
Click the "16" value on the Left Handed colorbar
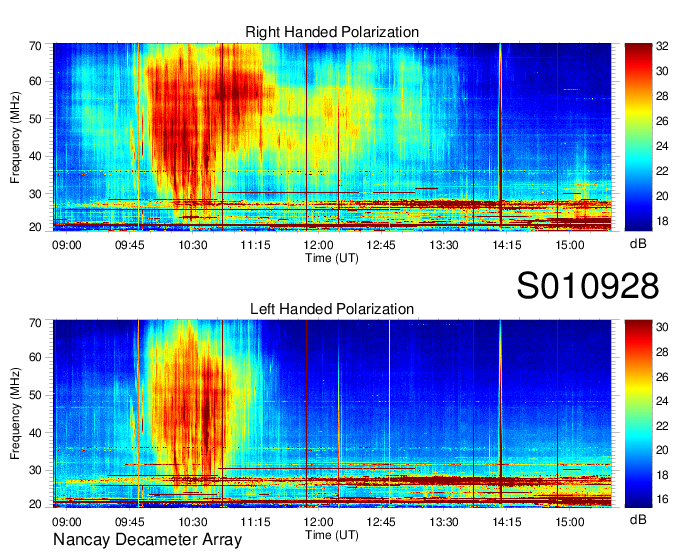coord(662,500)
